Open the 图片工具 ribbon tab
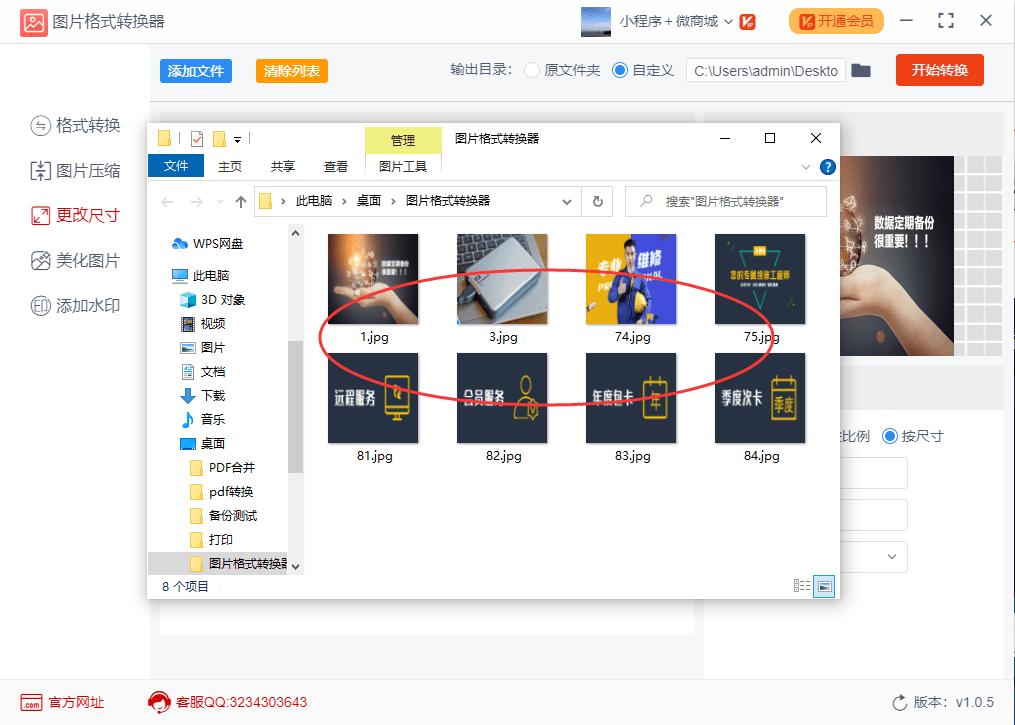The width and height of the screenshot is (1015, 725). point(403,167)
